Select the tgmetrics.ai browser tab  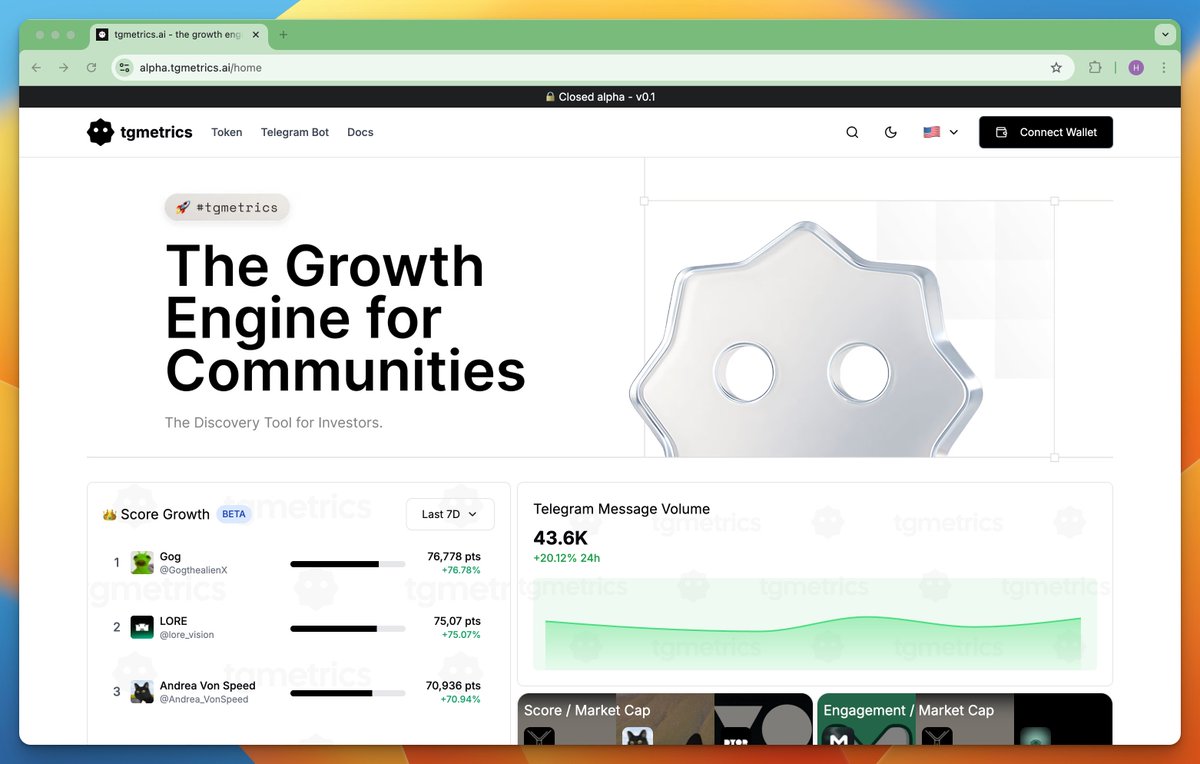[177, 35]
